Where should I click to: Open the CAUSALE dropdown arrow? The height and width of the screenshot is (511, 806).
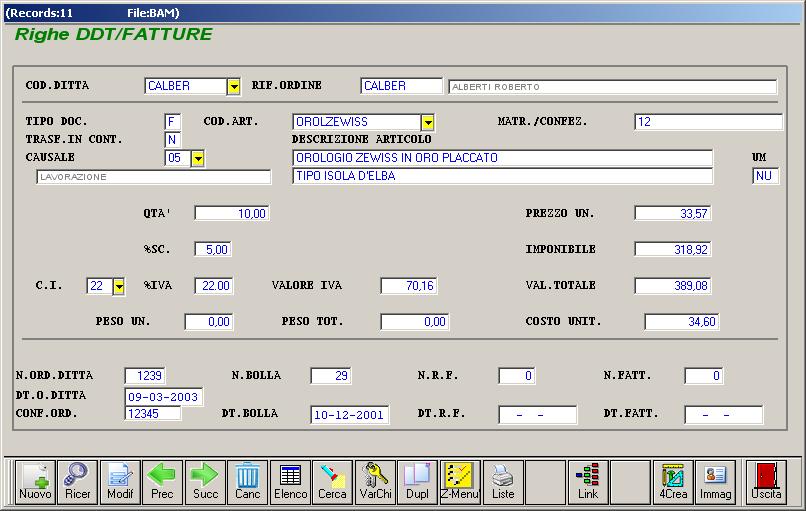coord(198,158)
